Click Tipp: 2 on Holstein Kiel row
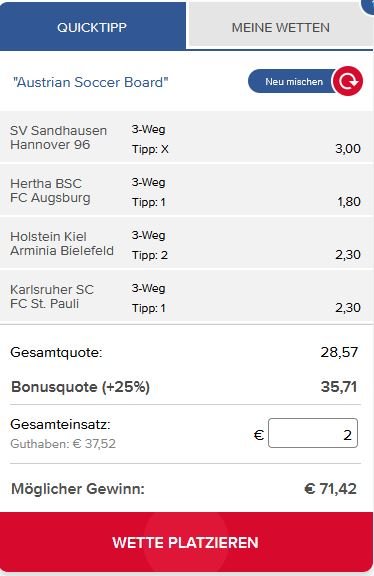Viewport: 374px width, 576px height. tap(150, 255)
